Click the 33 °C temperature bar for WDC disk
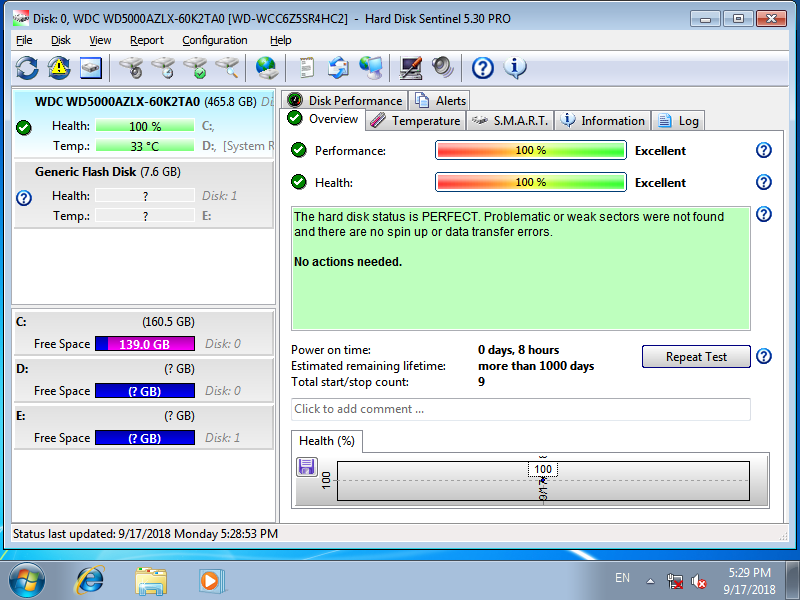 click(145, 146)
